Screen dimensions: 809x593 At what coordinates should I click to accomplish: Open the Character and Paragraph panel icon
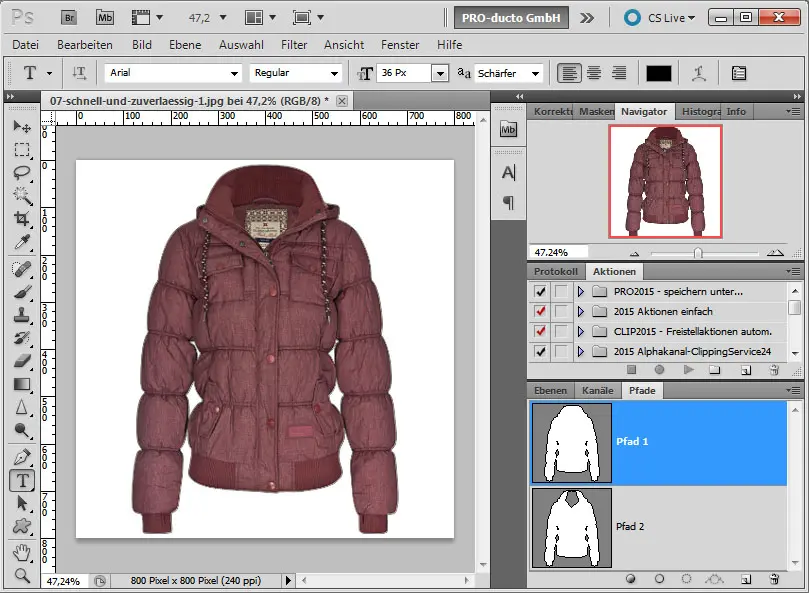click(739, 73)
